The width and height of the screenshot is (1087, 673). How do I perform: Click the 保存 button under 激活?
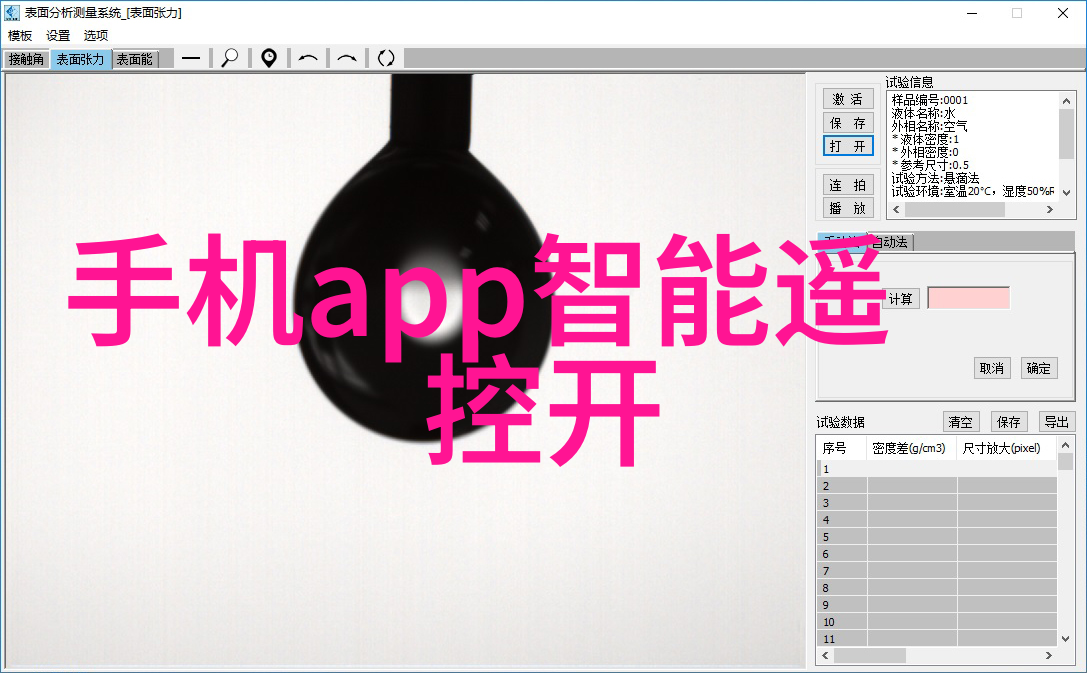pyautogui.click(x=848, y=123)
